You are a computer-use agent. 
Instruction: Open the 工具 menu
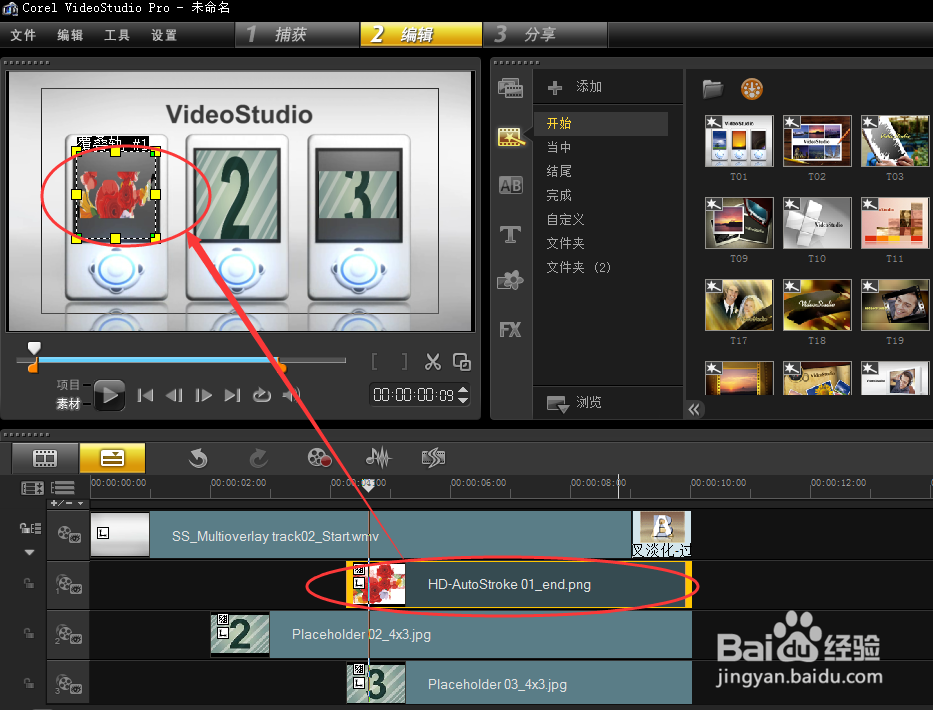(x=117, y=35)
